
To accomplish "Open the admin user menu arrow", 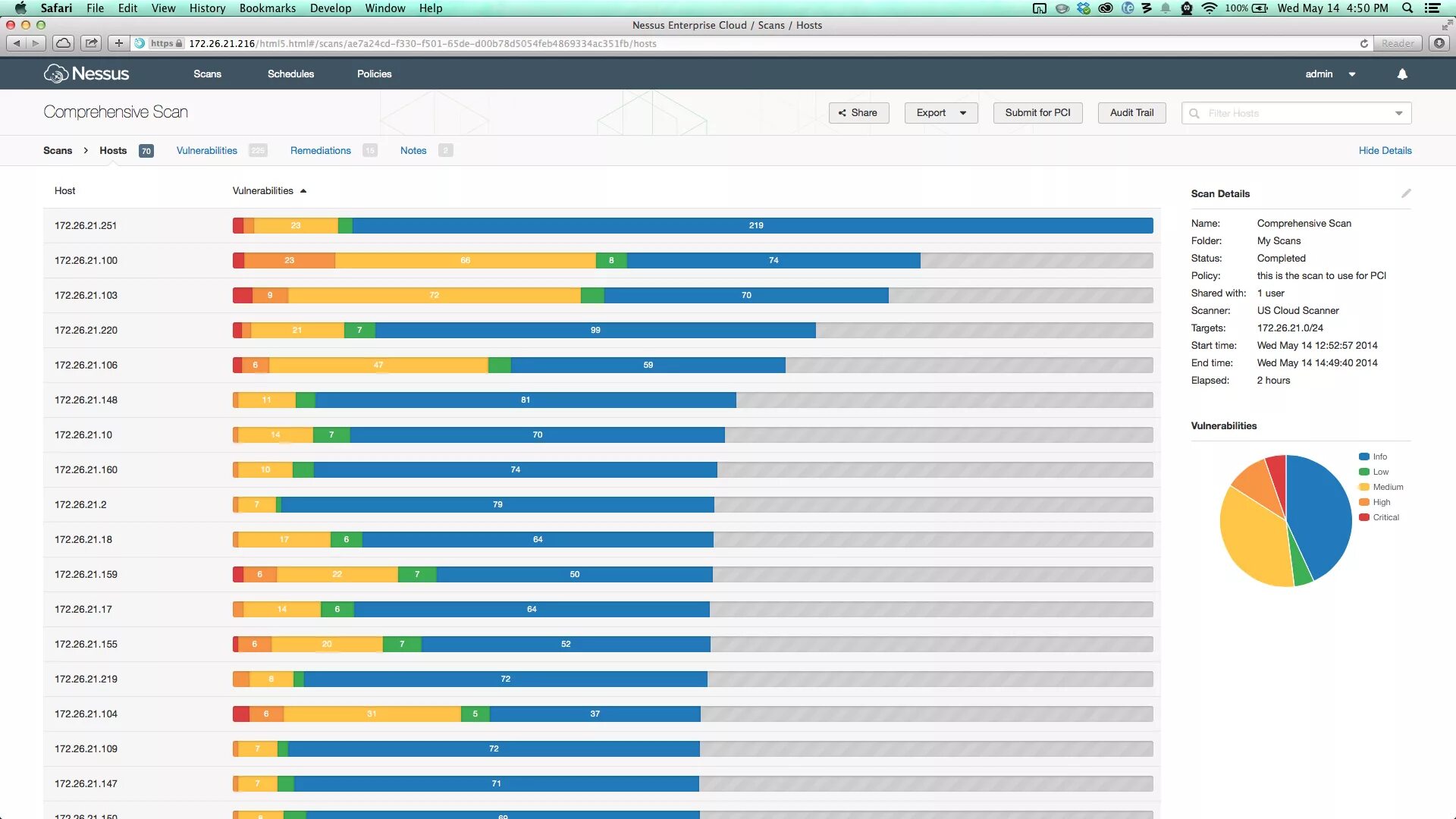I will pos(1352,74).
